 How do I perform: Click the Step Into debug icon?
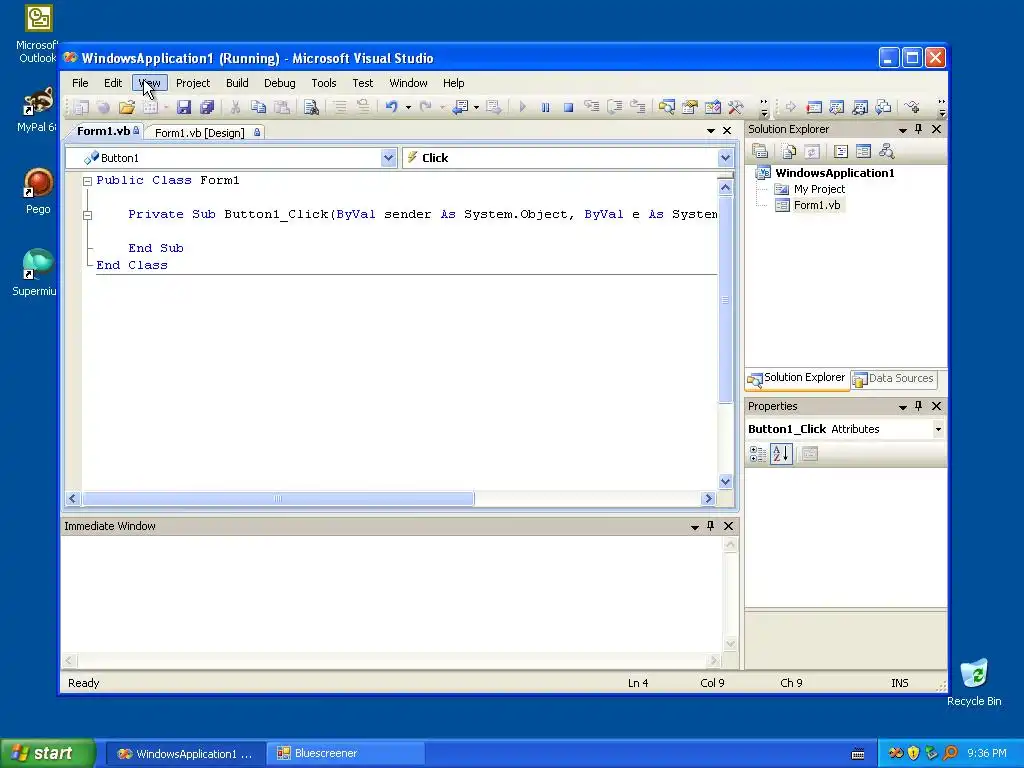click(592, 106)
